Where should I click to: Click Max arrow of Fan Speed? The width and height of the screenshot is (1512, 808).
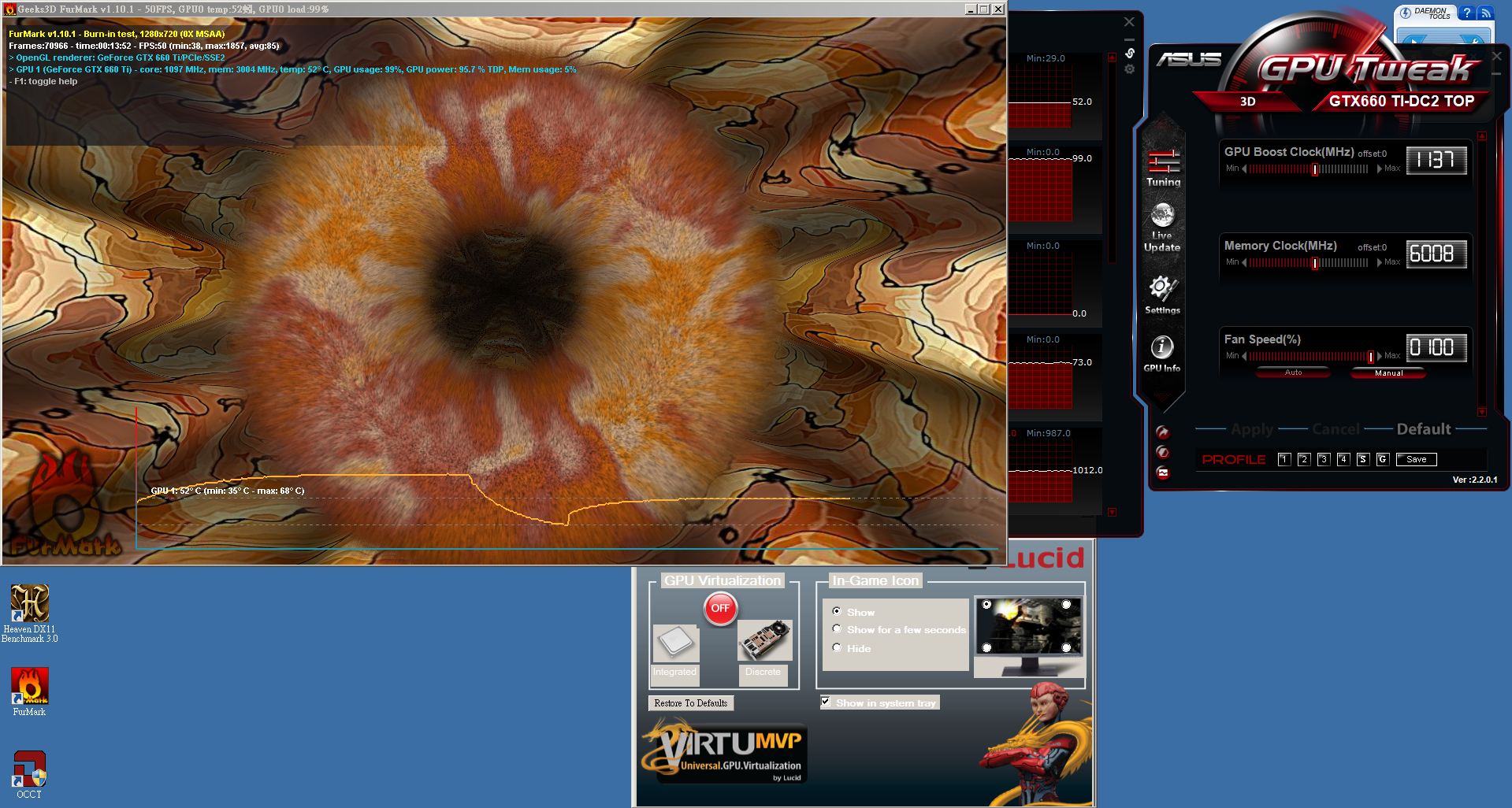click(1380, 356)
